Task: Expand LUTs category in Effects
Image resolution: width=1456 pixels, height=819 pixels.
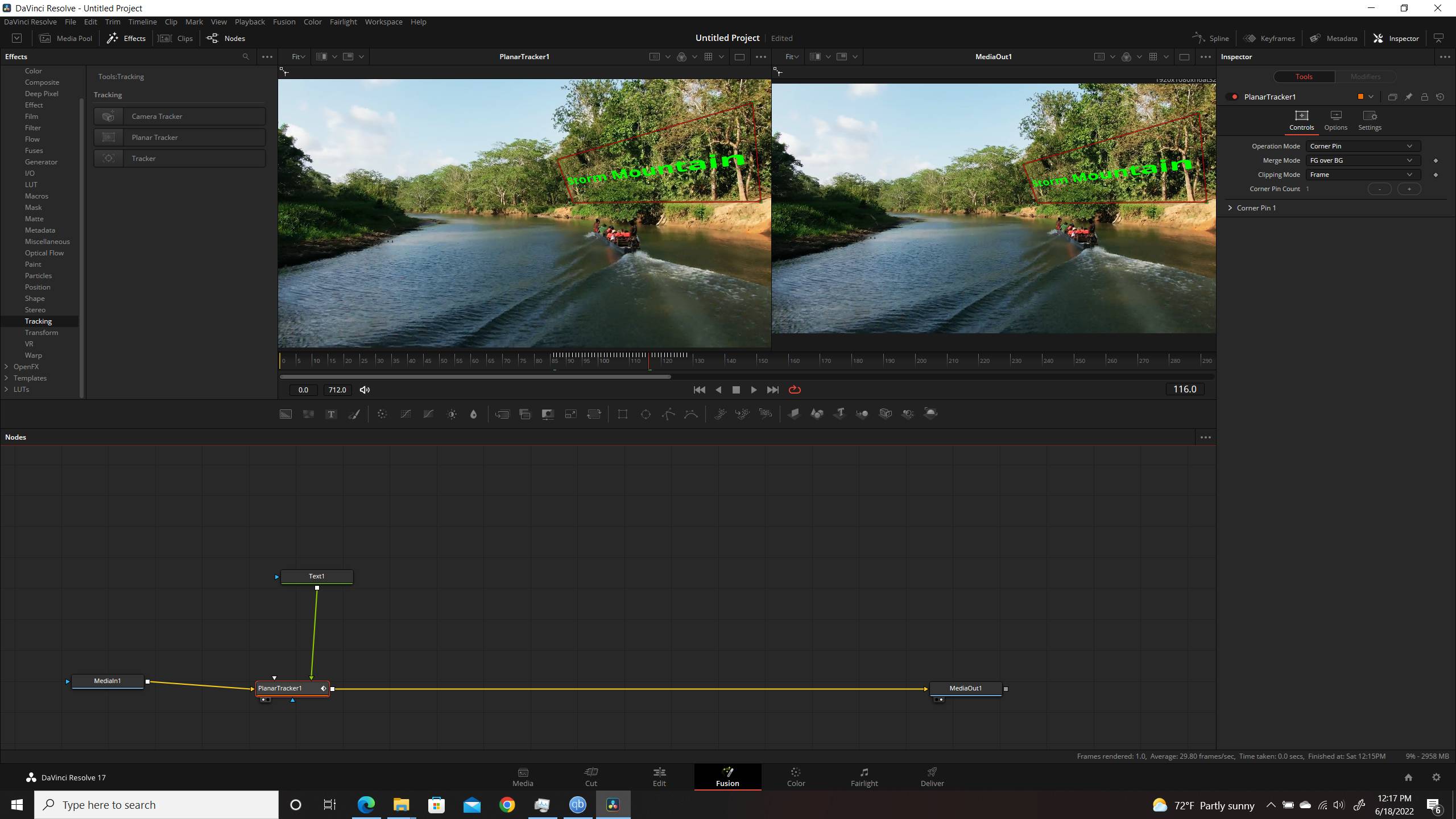Action: click(x=6, y=390)
